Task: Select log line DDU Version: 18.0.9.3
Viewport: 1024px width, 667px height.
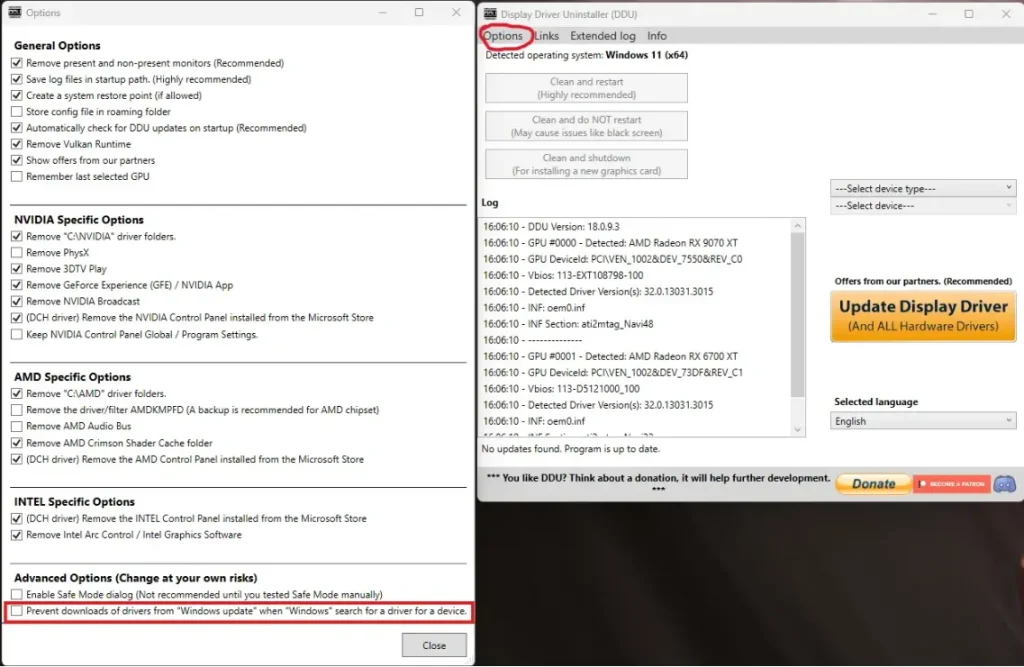Action: click(551, 227)
